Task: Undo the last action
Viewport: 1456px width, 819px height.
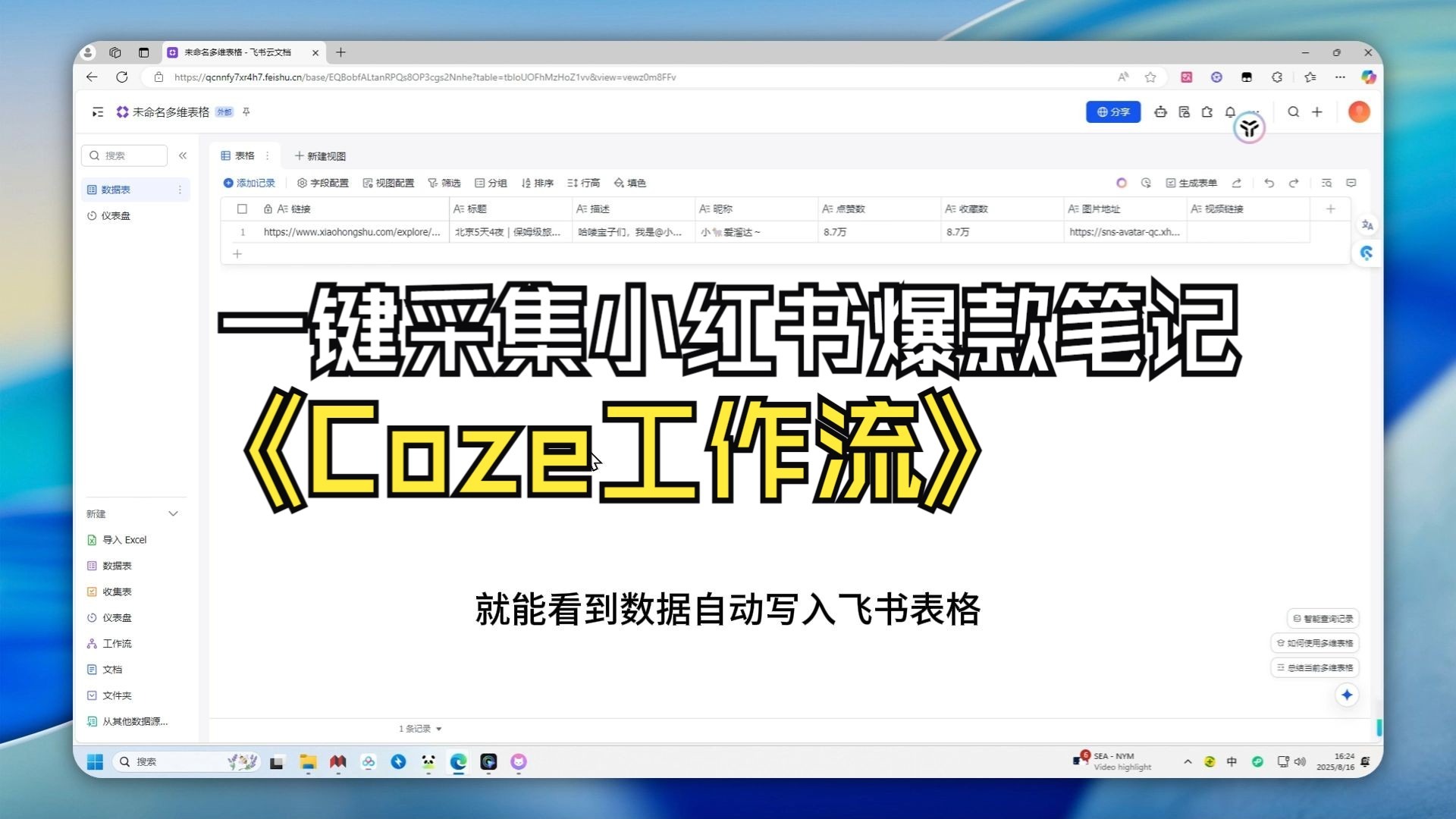Action: coord(1269,183)
